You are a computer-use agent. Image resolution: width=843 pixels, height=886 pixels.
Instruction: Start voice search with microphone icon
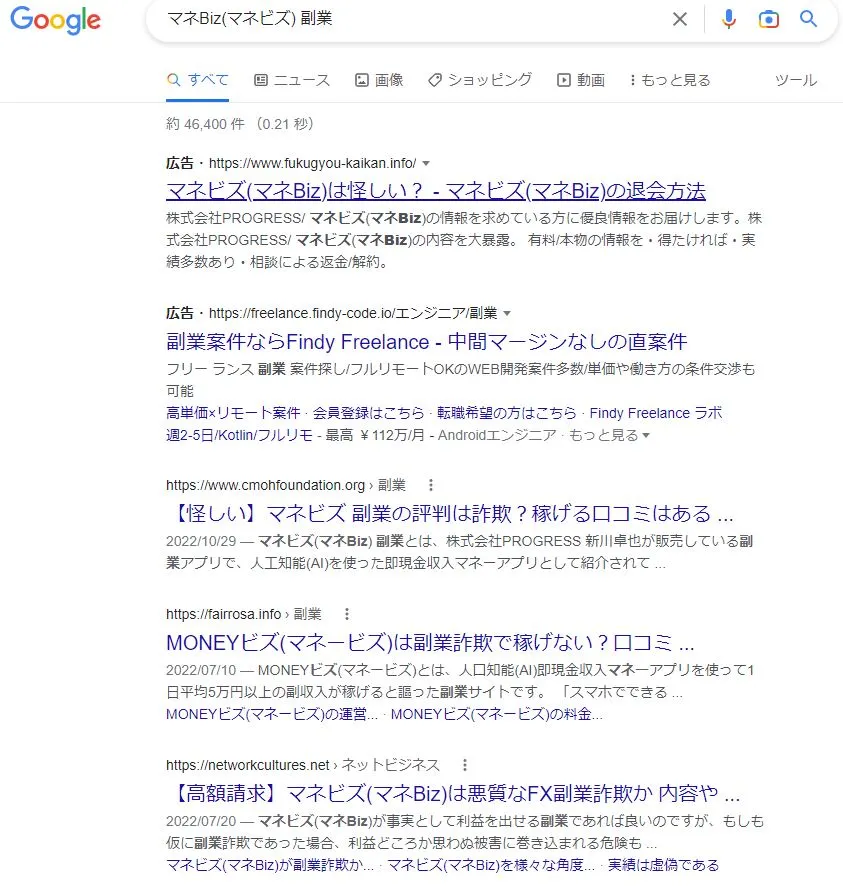click(x=728, y=19)
